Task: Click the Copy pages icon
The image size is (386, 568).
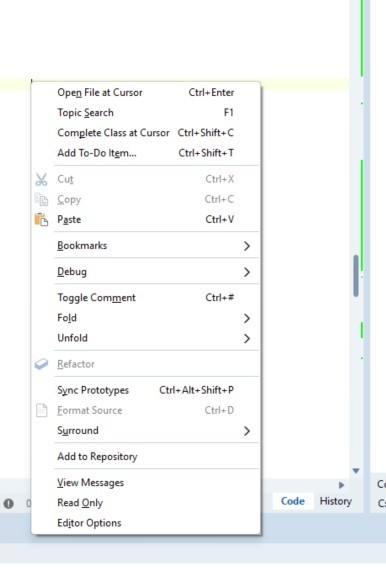Action: click(x=41, y=199)
